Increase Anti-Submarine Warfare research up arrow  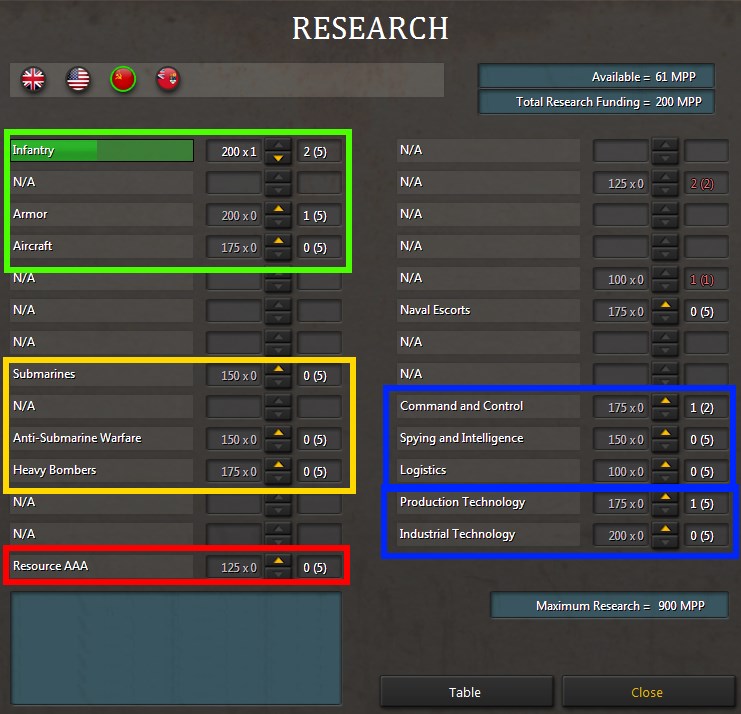pyautogui.click(x=278, y=433)
